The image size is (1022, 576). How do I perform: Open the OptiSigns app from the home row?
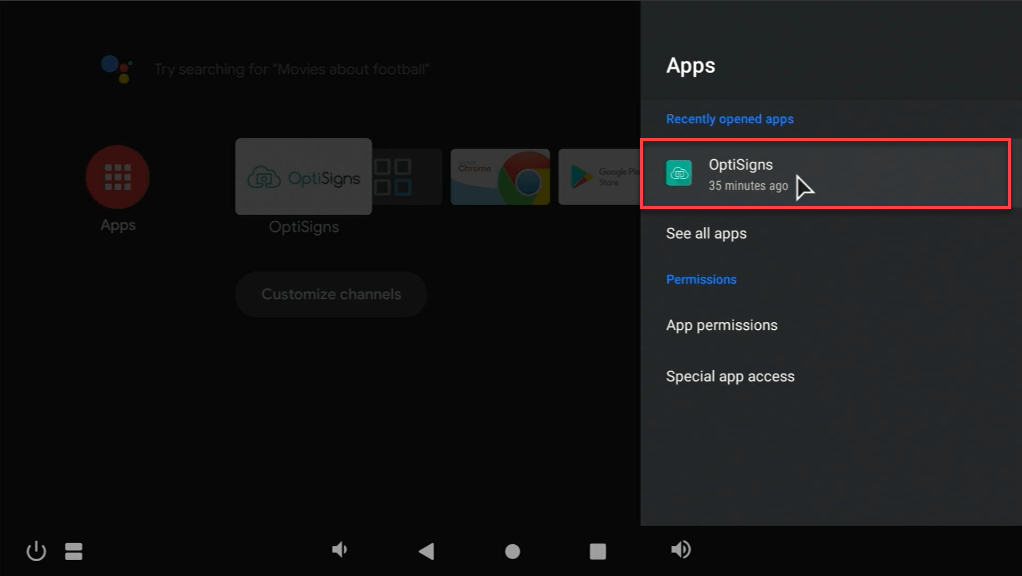[303, 177]
